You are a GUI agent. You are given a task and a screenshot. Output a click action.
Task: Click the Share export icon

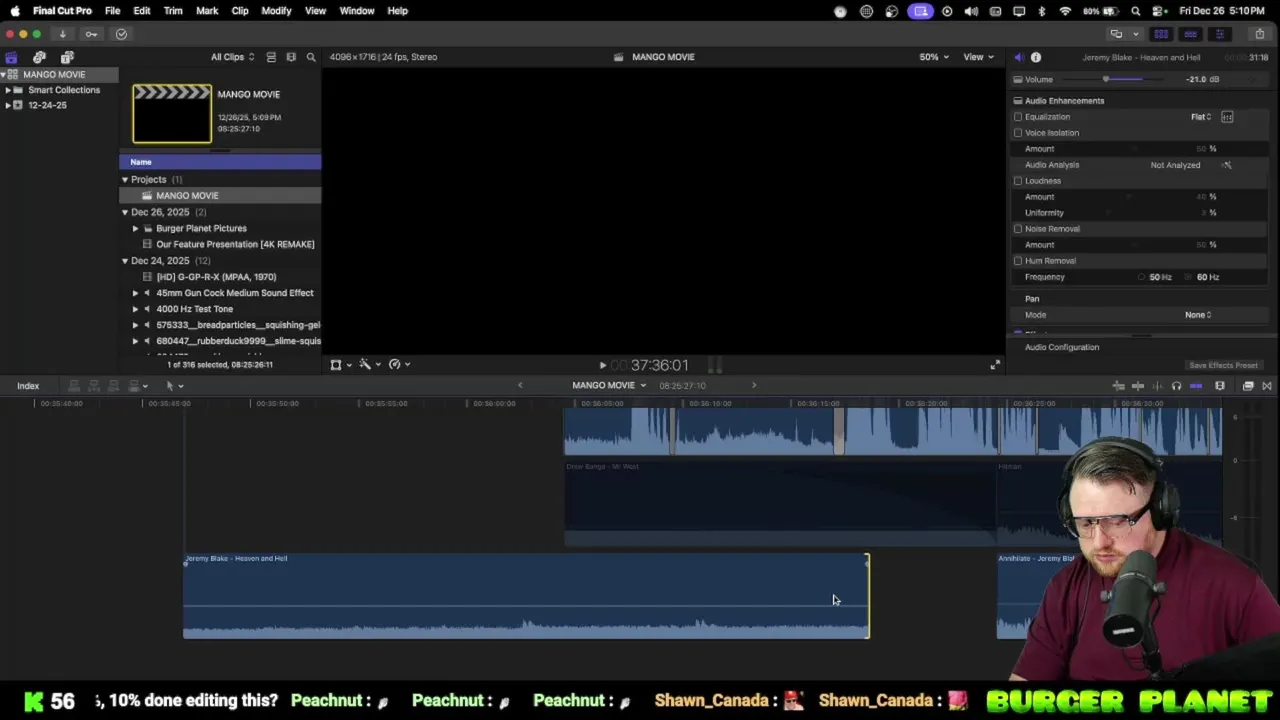pos(1259,34)
